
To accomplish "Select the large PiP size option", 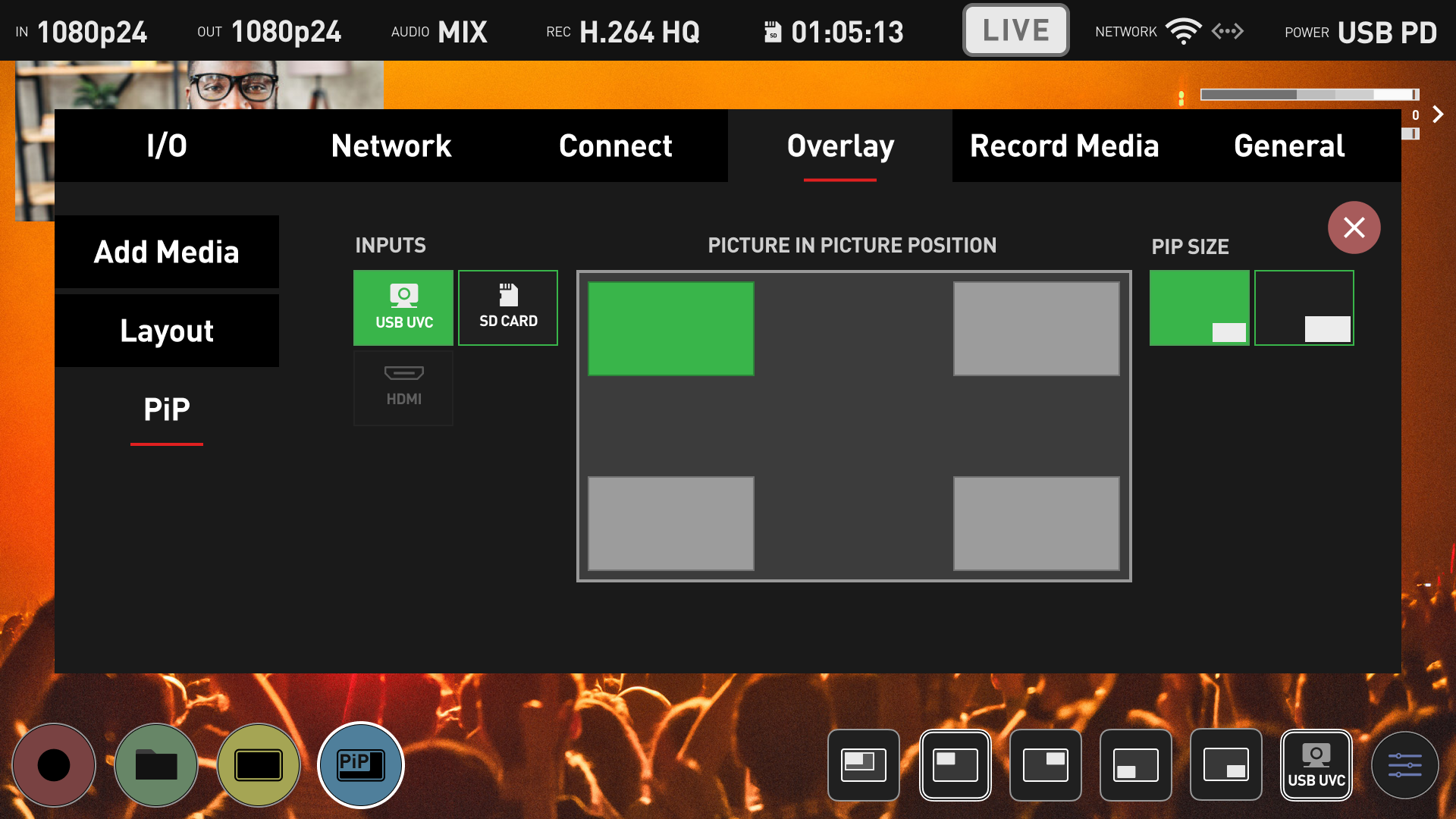I will click(x=1304, y=308).
